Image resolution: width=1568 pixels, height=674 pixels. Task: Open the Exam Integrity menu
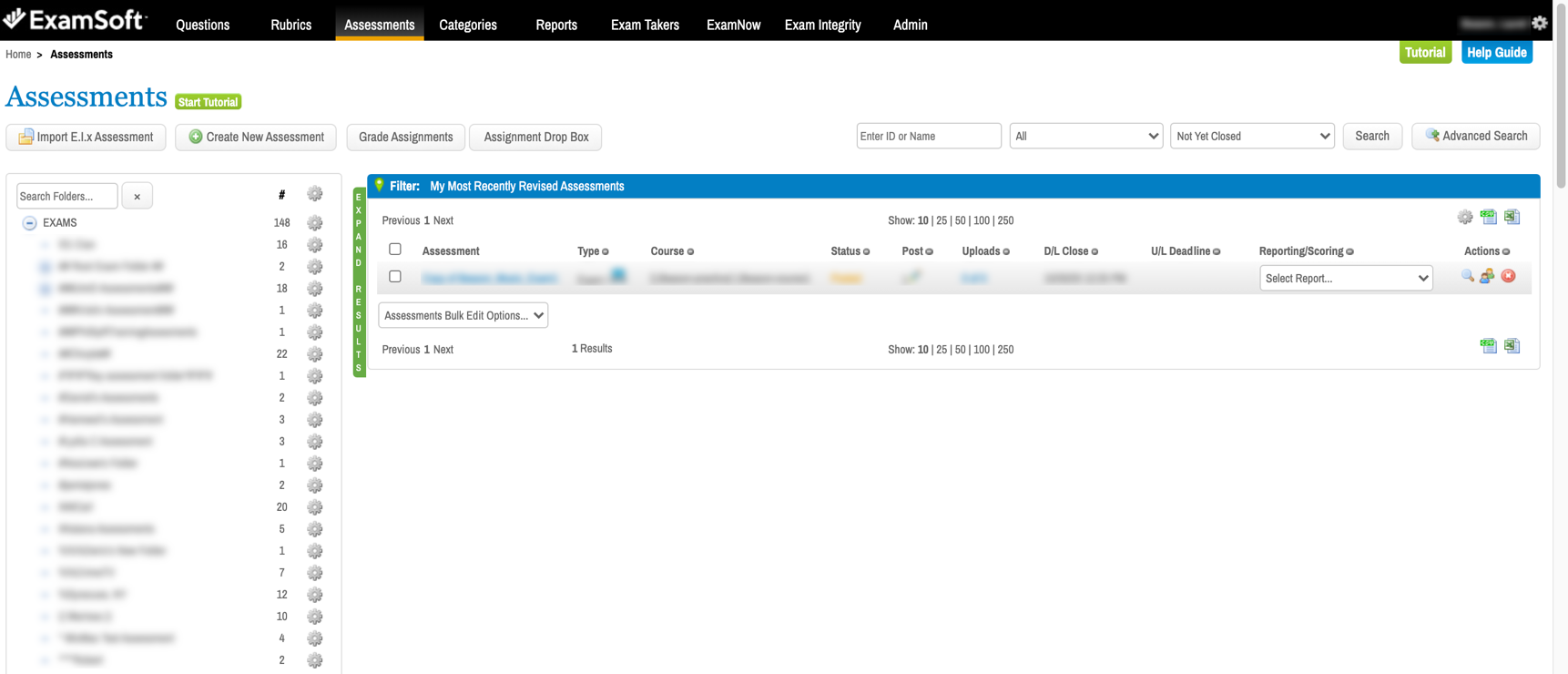coord(823,25)
